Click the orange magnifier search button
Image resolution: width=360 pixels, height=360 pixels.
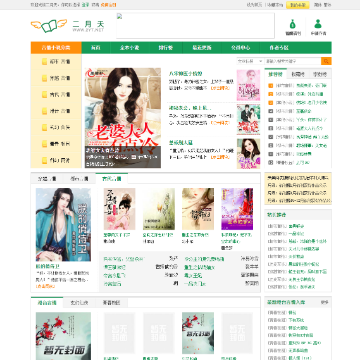pos(326,61)
